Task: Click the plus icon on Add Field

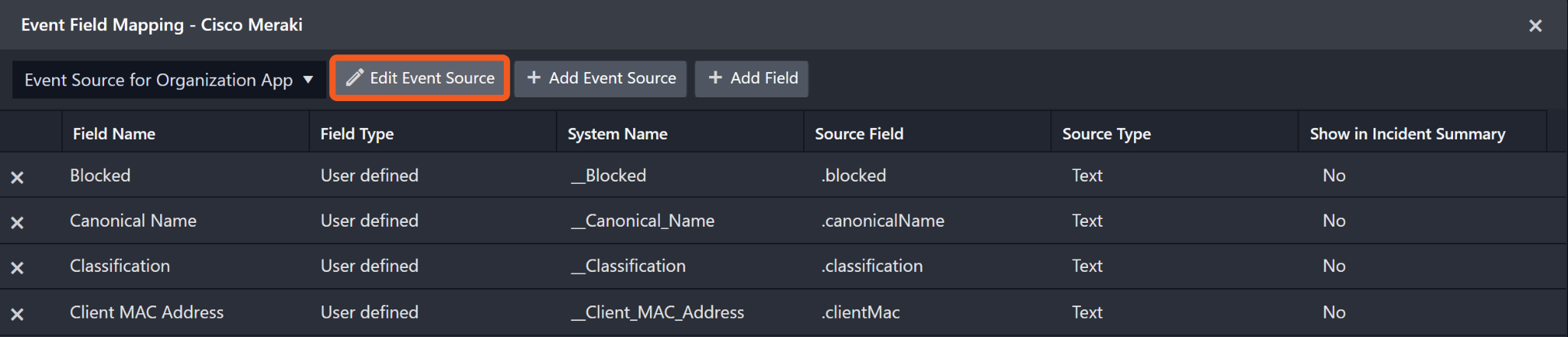Action: pos(715,78)
